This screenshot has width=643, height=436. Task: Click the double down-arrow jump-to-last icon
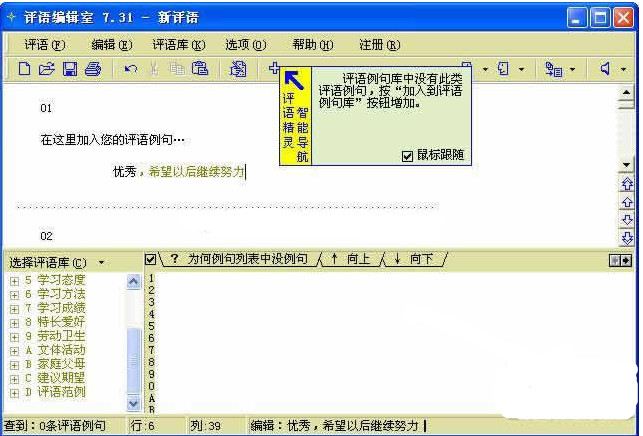(627, 238)
